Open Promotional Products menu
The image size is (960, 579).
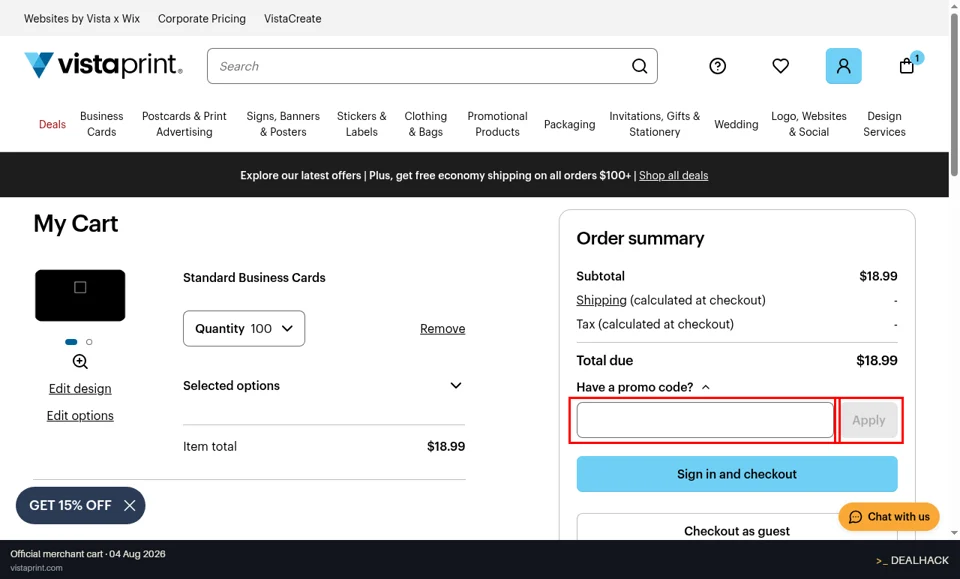(497, 124)
